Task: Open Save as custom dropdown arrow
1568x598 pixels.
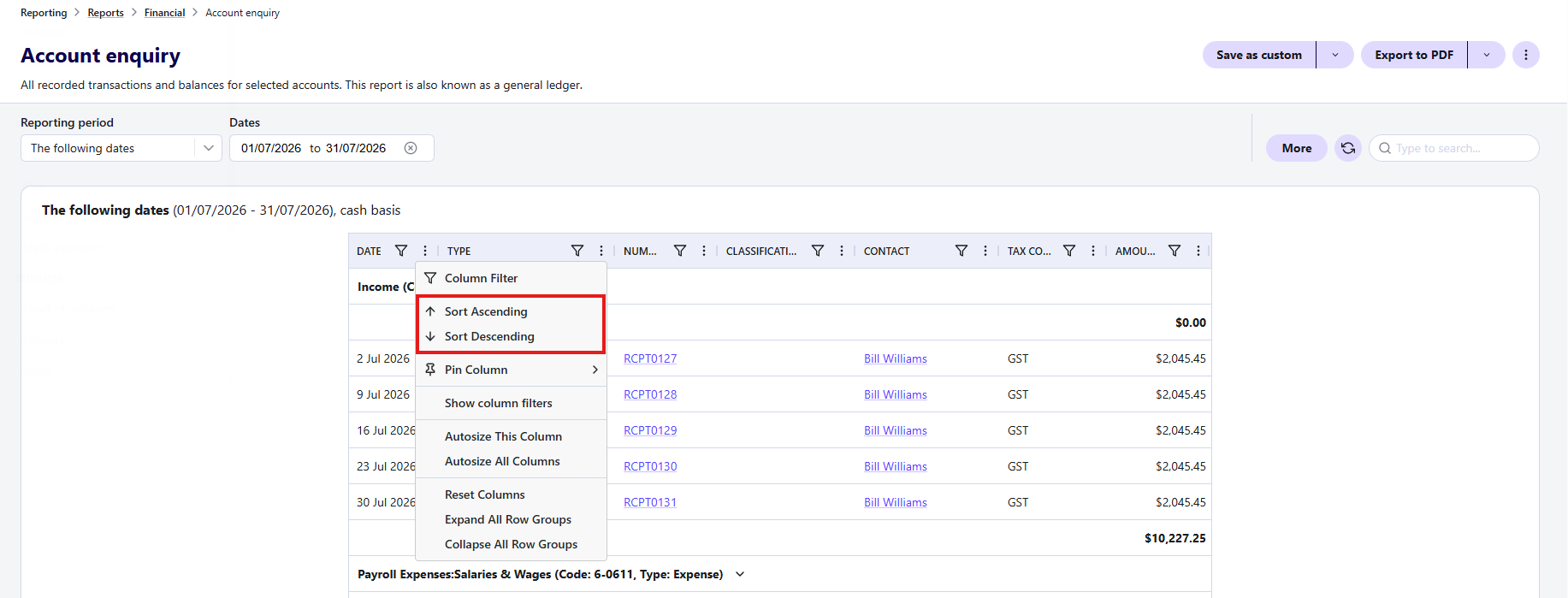Action: tap(1335, 55)
